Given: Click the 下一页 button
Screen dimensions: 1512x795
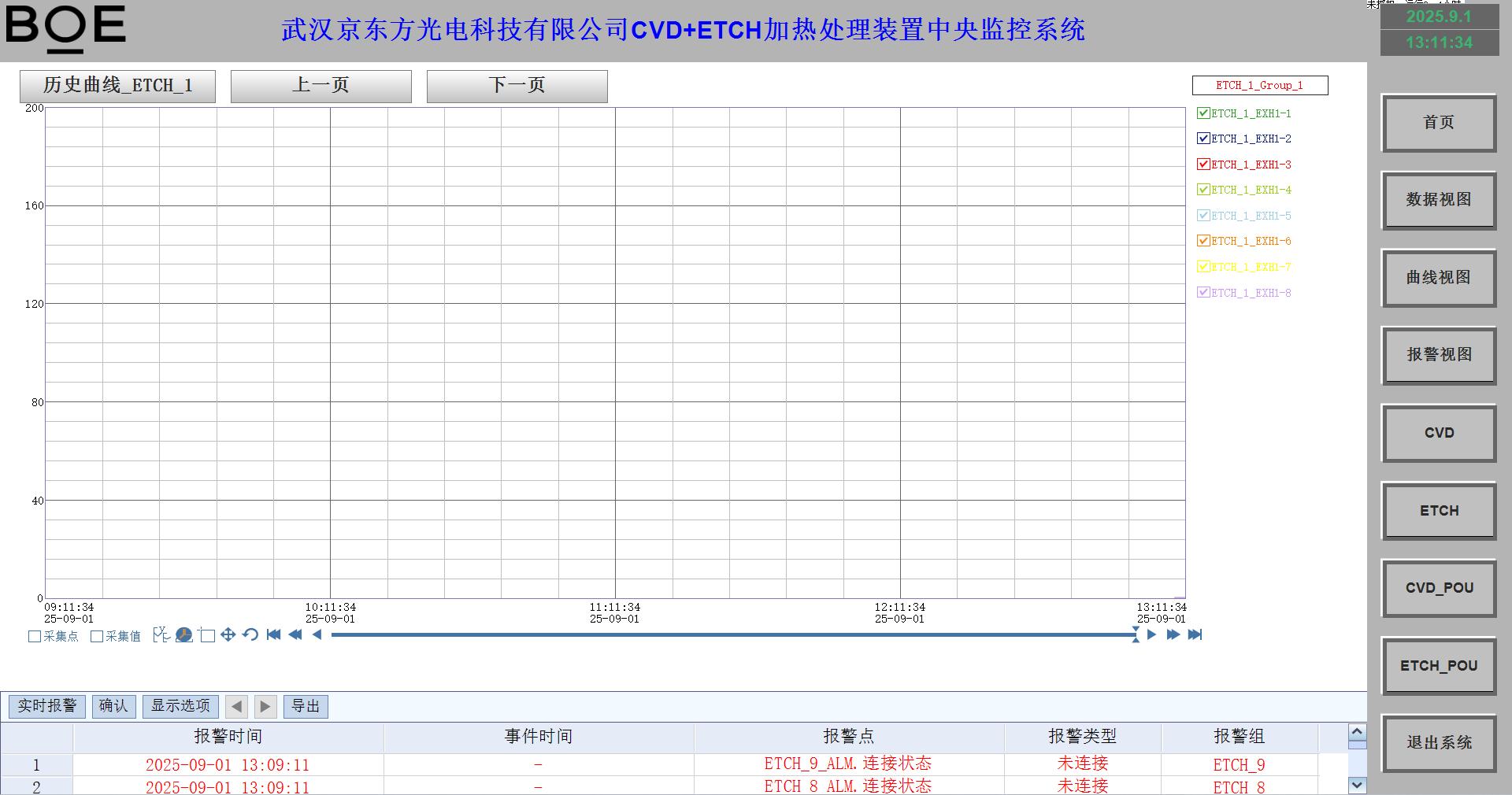Looking at the screenshot, I should pos(517,86).
